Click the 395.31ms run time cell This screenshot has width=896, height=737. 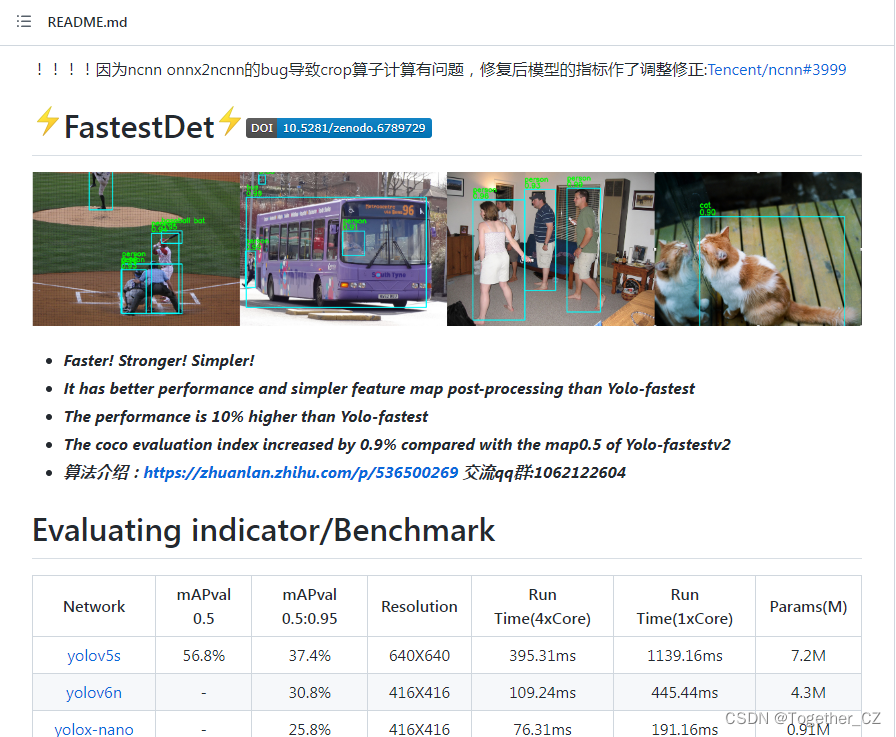tap(542, 655)
